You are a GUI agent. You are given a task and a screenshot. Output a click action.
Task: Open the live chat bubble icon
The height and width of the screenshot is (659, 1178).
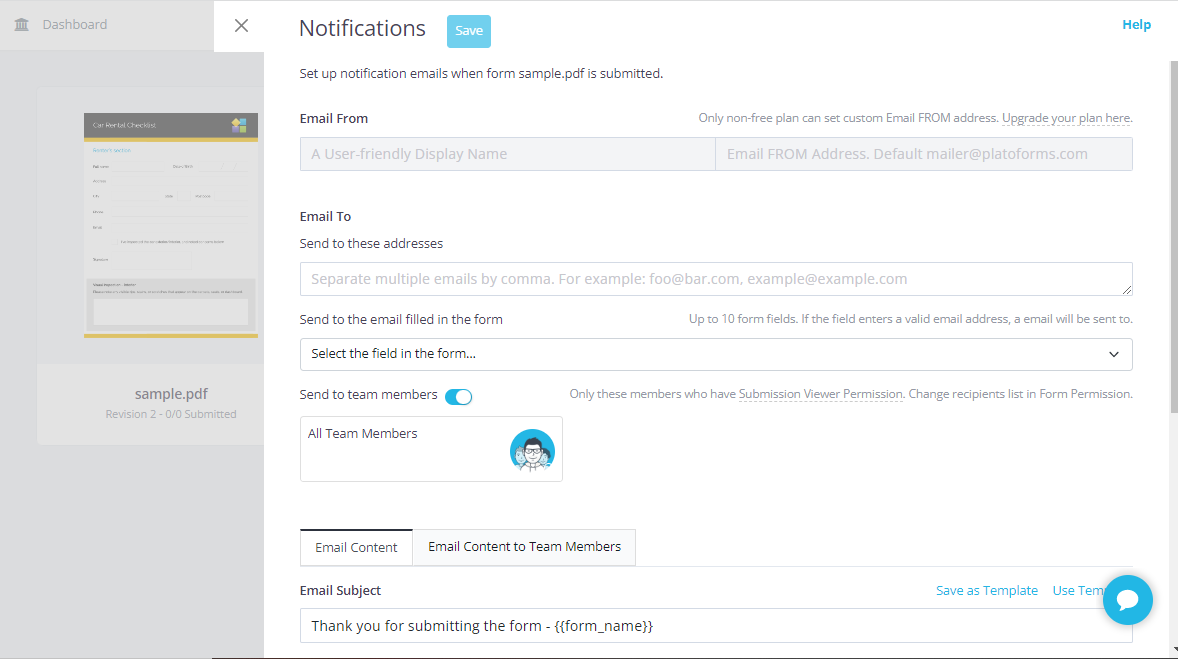click(x=1127, y=600)
